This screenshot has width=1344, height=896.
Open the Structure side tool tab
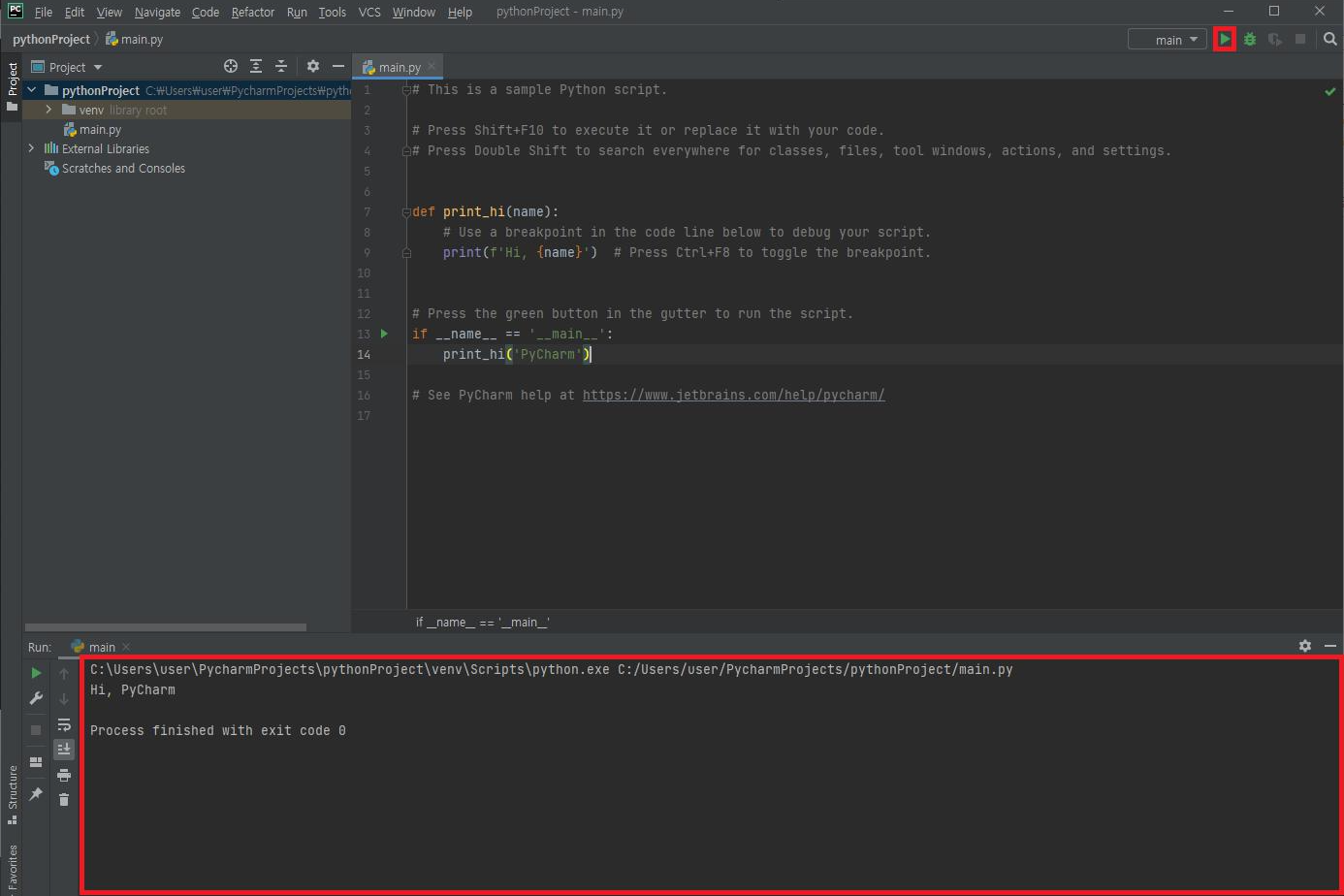12,795
